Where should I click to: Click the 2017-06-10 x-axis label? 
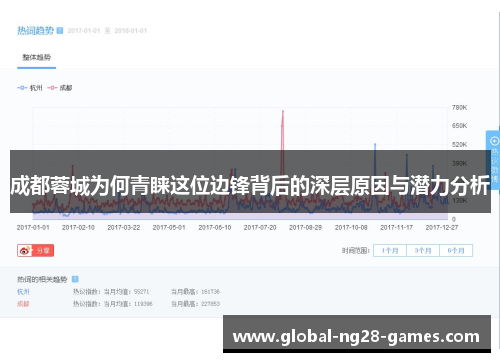(215, 227)
